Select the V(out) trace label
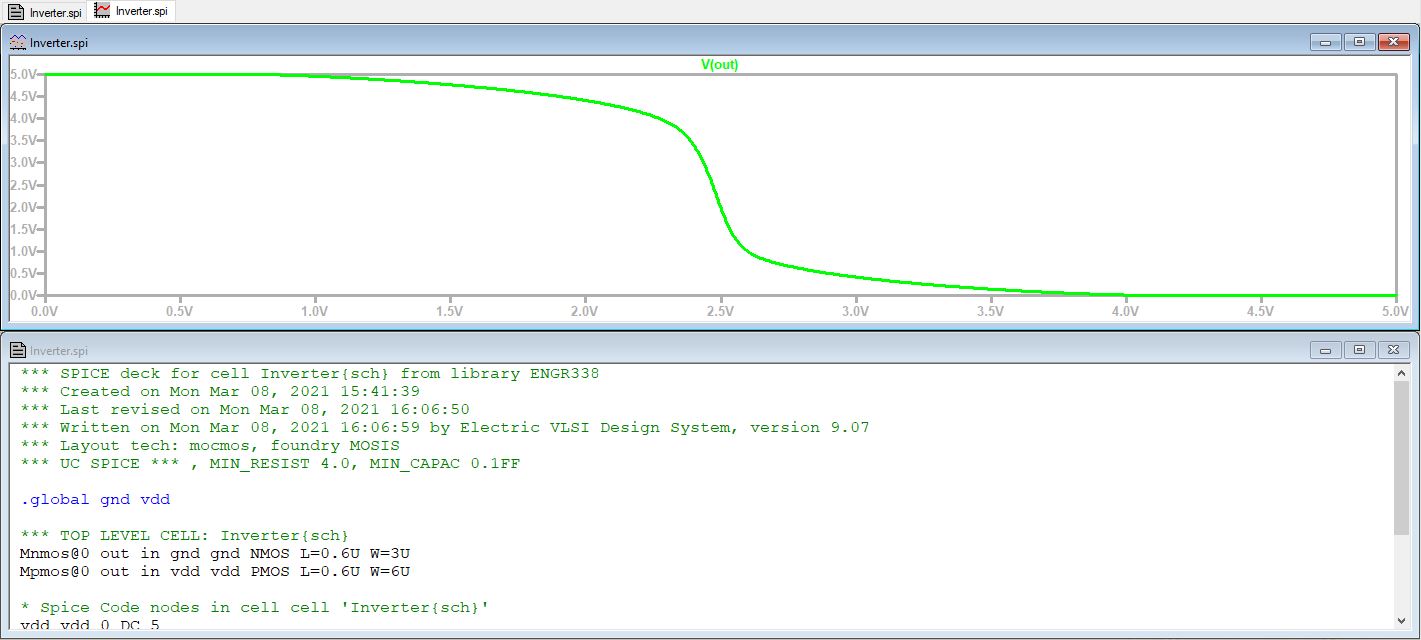The image size is (1421, 640). click(719, 65)
